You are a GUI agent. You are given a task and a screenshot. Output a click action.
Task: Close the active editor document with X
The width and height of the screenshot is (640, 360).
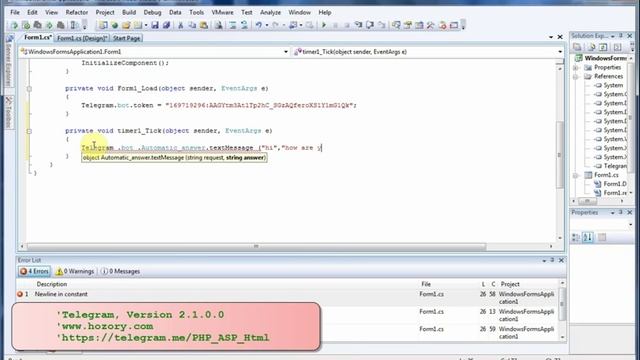[x=560, y=37]
